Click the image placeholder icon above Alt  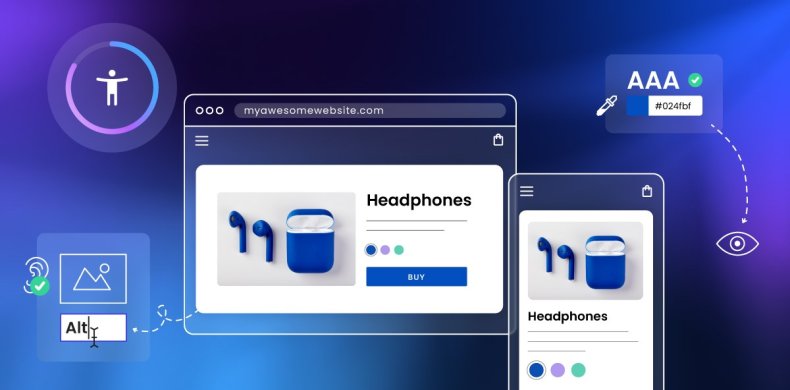coord(93,279)
